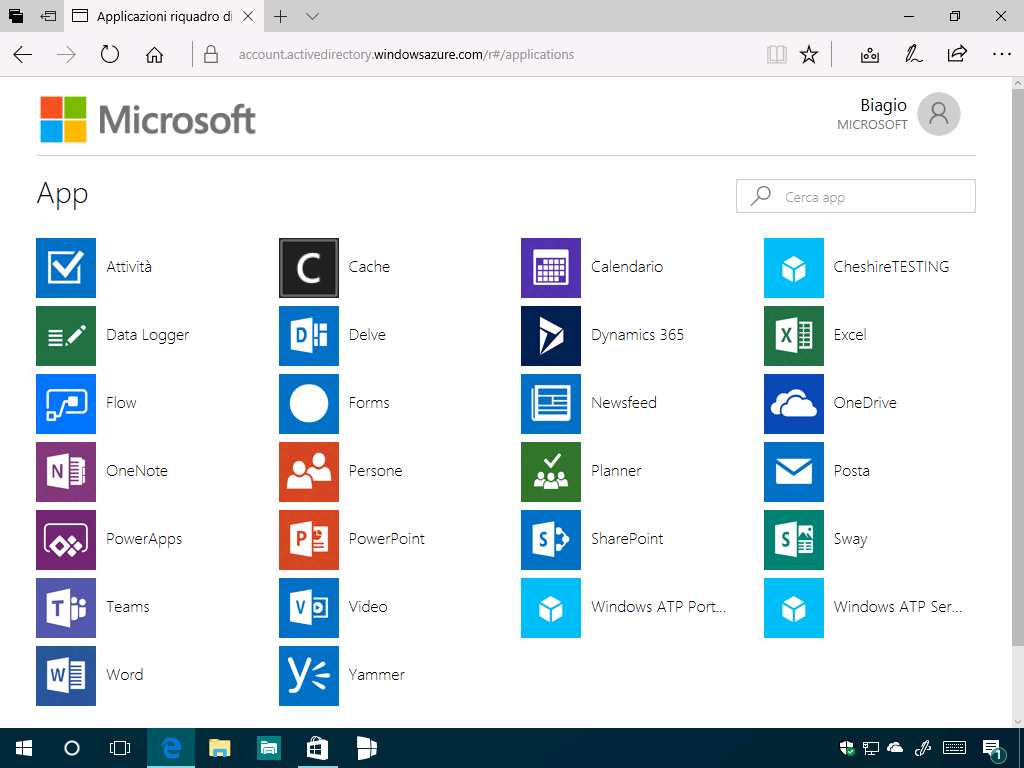Add this page to favorites
This screenshot has width=1024, height=768.
[x=809, y=55]
